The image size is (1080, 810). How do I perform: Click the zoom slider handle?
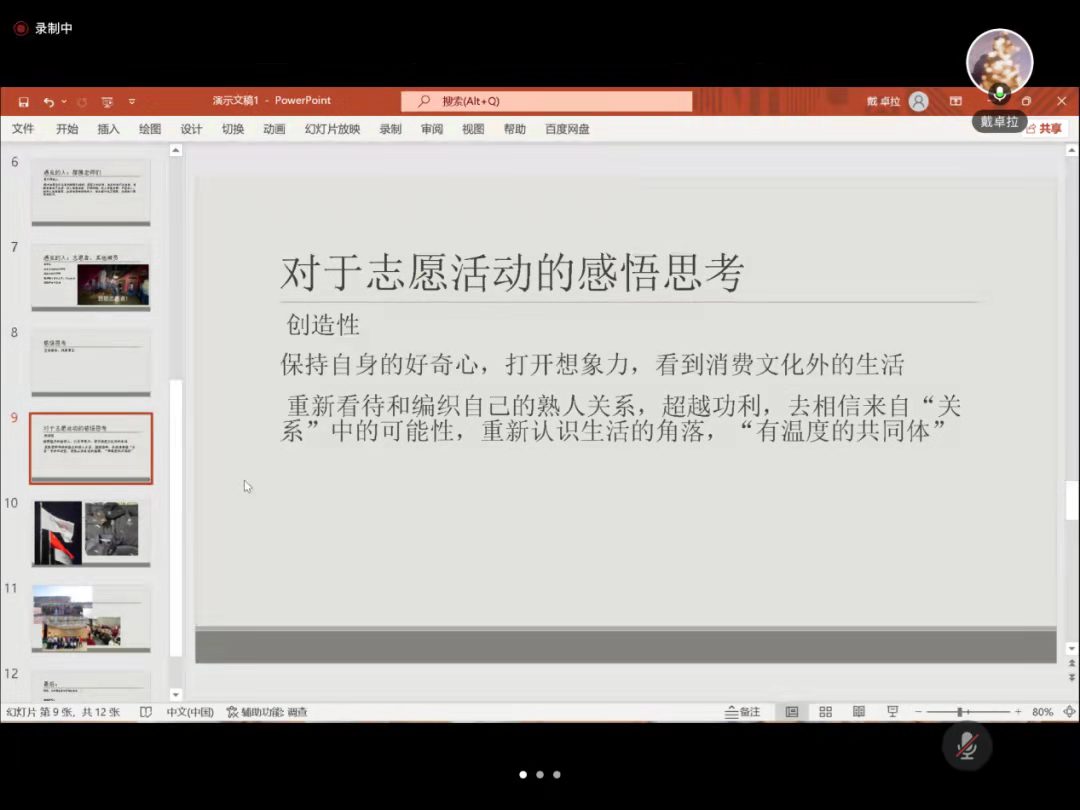(x=959, y=712)
